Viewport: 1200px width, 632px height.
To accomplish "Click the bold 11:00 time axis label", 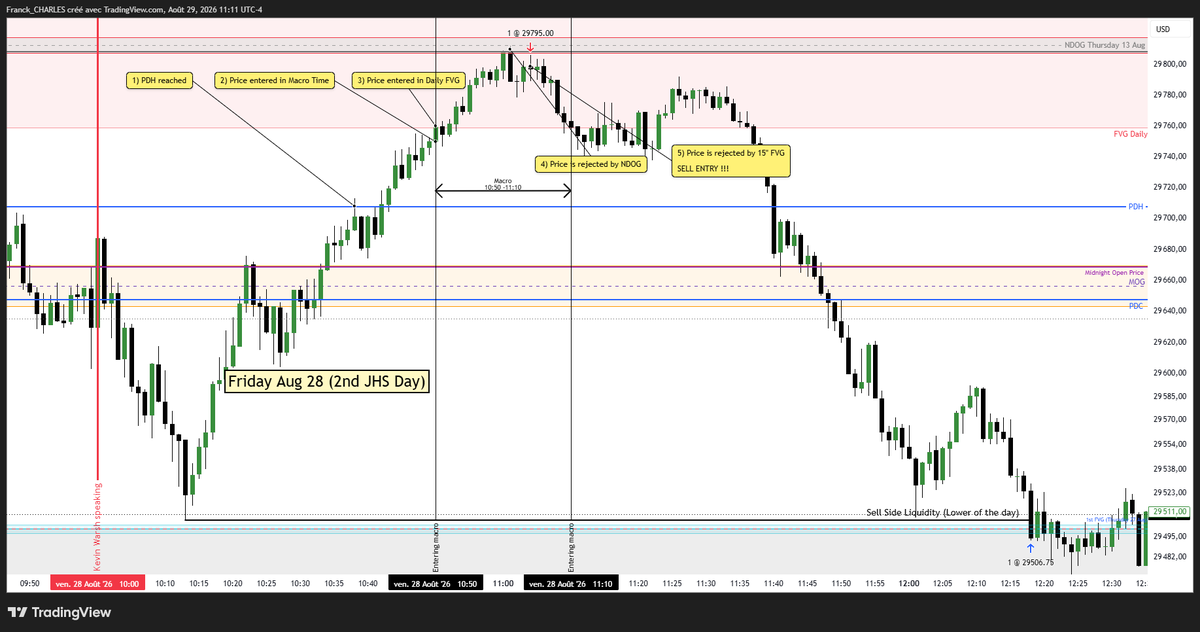I will [x=503, y=583].
